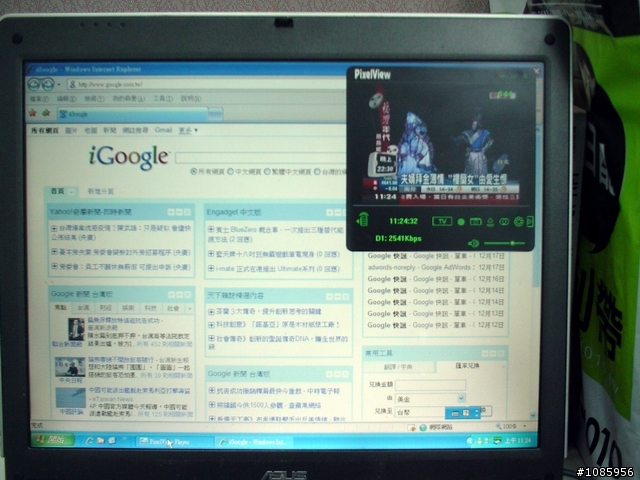The height and width of the screenshot is (480, 640).
Task: Click the 圖片 link in Google top bar
Action: (x=71, y=130)
